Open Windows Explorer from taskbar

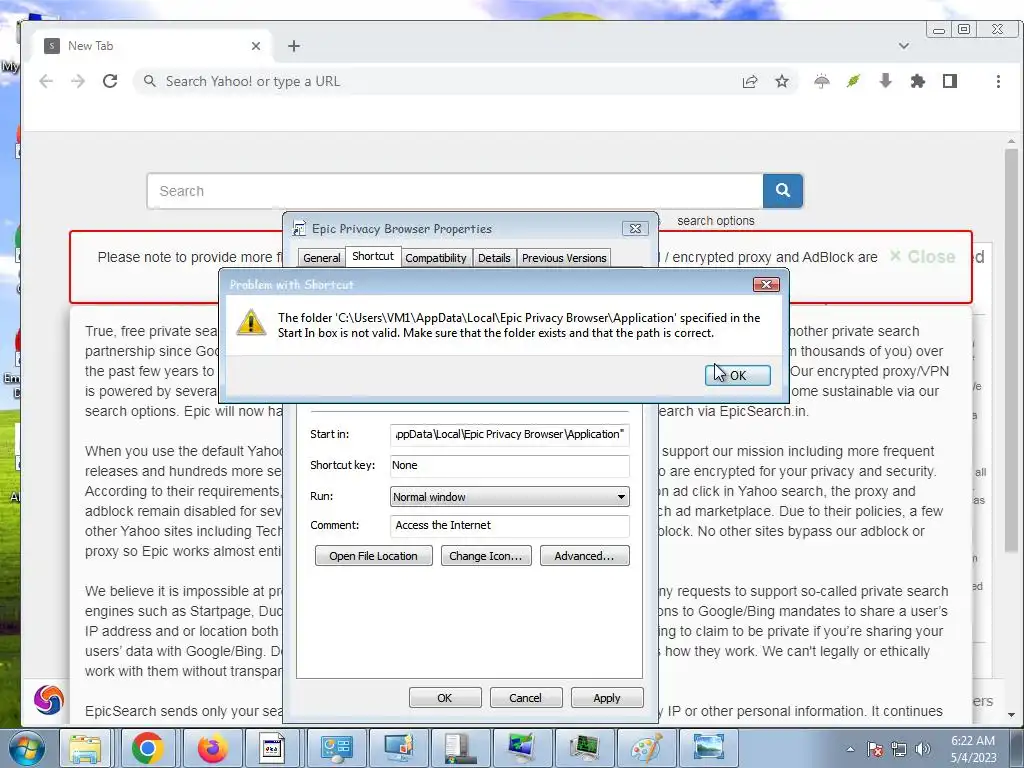[85, 748]
